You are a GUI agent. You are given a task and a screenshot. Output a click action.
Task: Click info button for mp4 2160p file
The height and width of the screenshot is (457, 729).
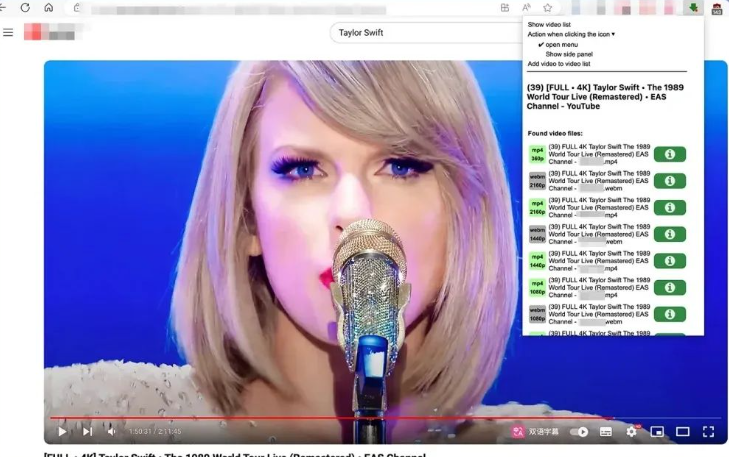pos(670,207)
